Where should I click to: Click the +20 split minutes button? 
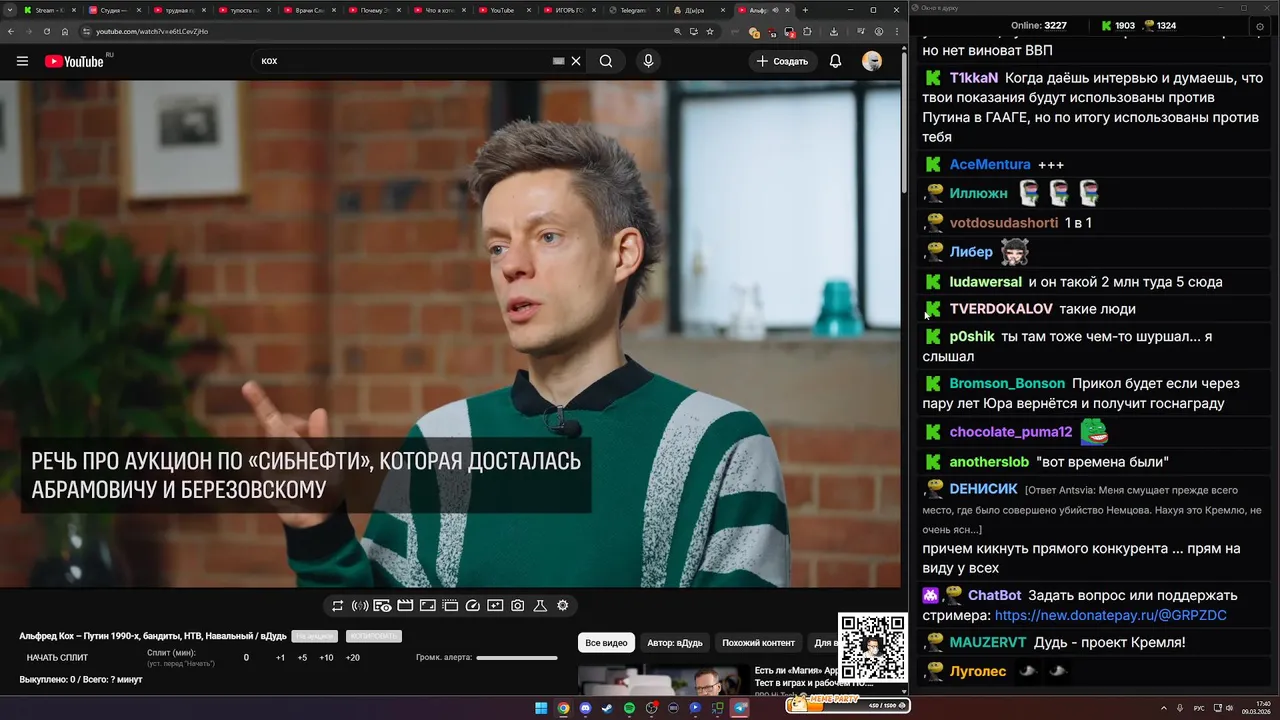pyautogui.click(x=352, y=657)
